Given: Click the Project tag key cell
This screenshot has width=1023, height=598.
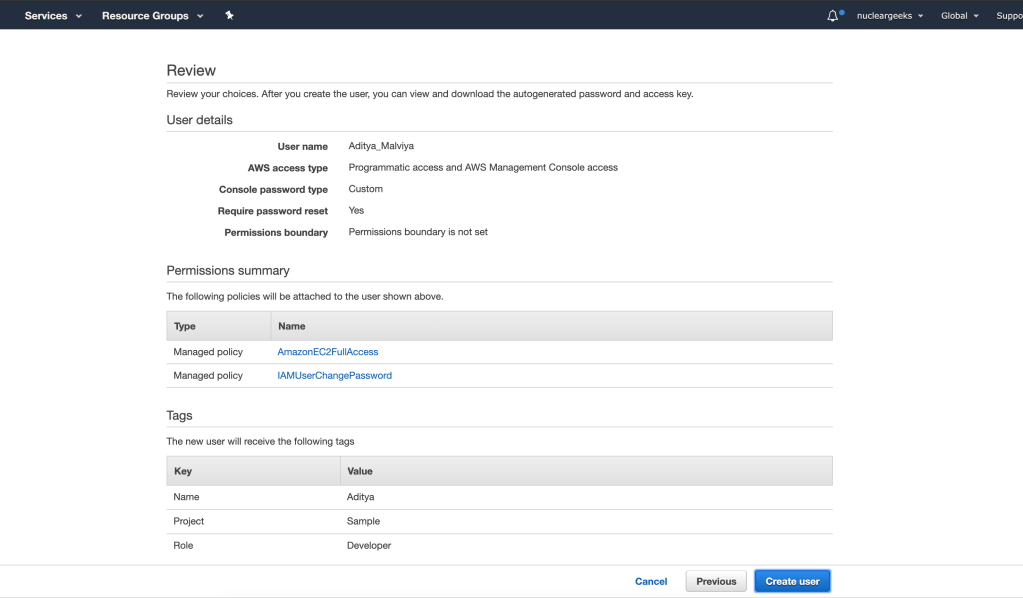Looking at the screenshot, I should [x=189, y=521].
